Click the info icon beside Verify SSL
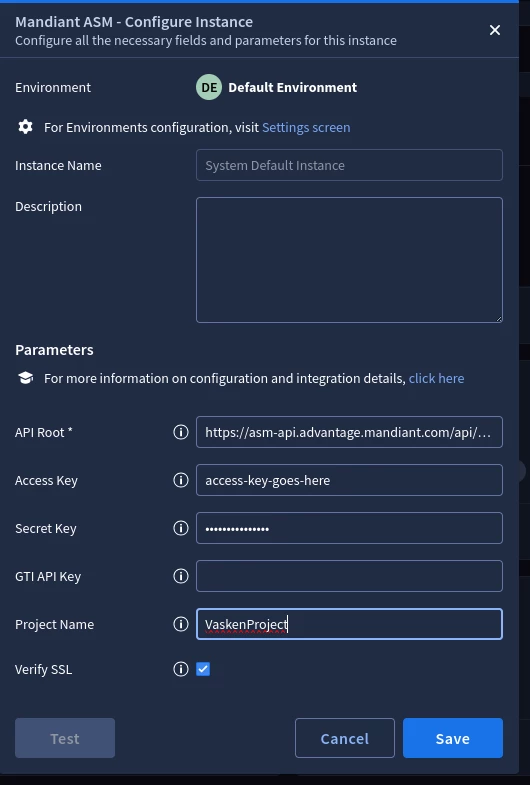 click(x=181, y=669)
